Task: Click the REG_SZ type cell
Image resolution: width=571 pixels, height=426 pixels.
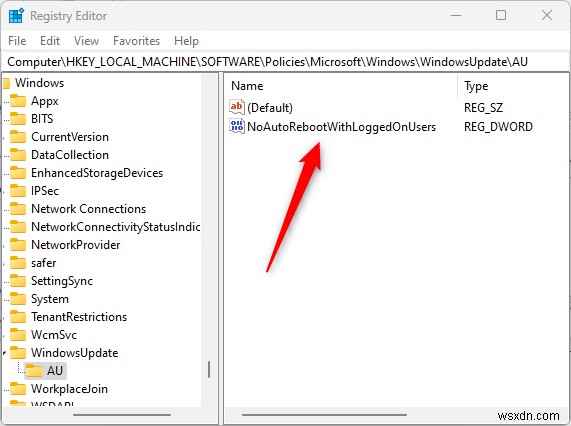Action: click(483, 108)
